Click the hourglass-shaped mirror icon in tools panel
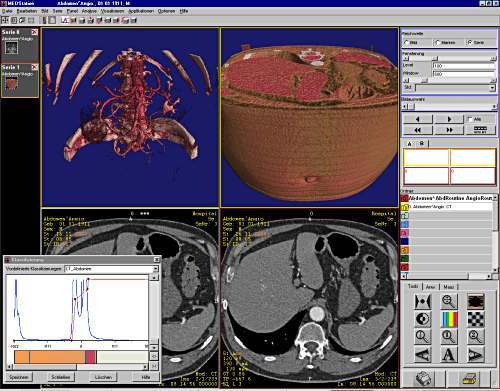Image resolution: width=500 pixels, height=391 pixels. tap(422, 301)
